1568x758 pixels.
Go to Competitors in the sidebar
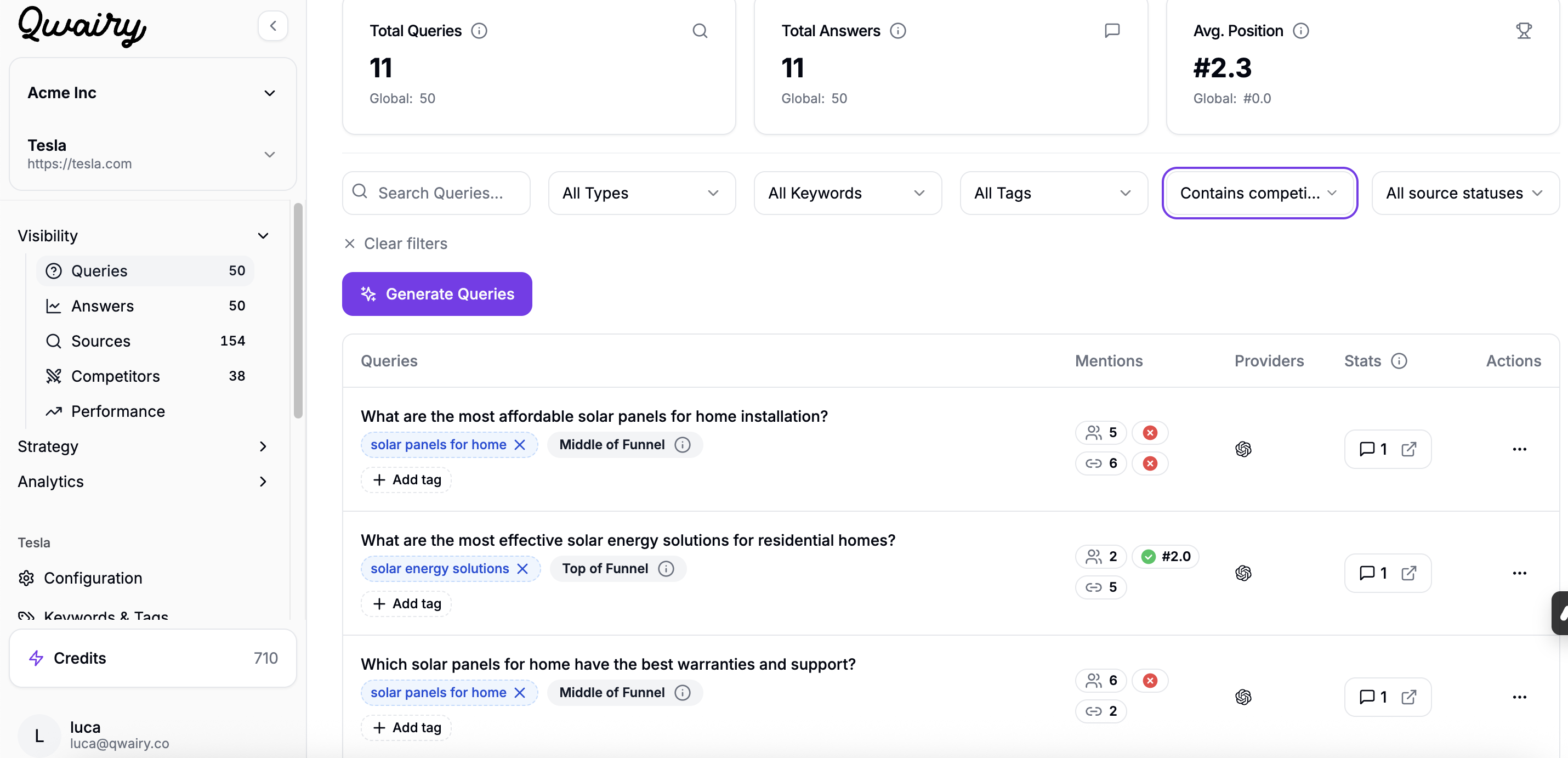pyautogui.click(x=145, y=376)
